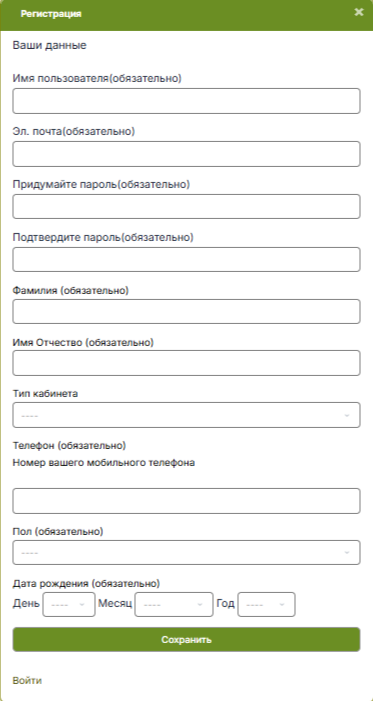Viewport: 373px width, 701px height.
Task: Click the Придумайте пароль field
Action: (x=186, y=207)
